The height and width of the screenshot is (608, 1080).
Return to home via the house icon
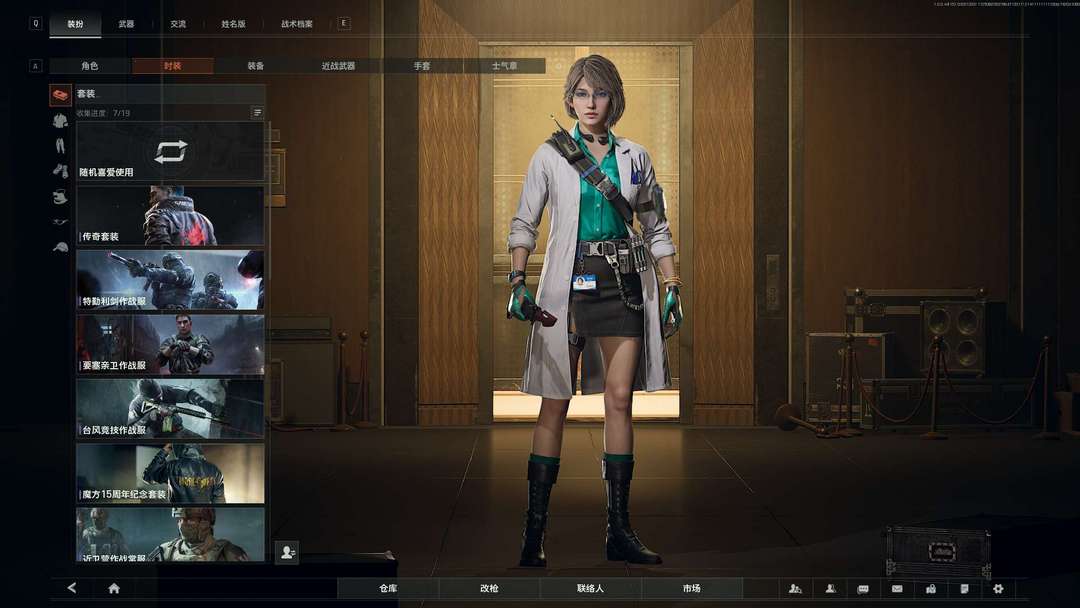tap(114, 588)
